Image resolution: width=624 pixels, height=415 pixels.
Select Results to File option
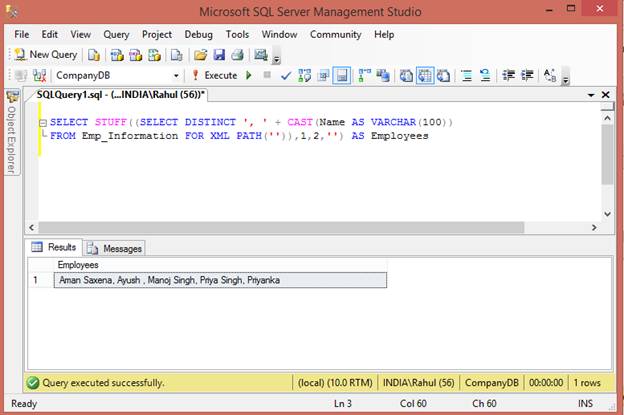coord(443,75)
